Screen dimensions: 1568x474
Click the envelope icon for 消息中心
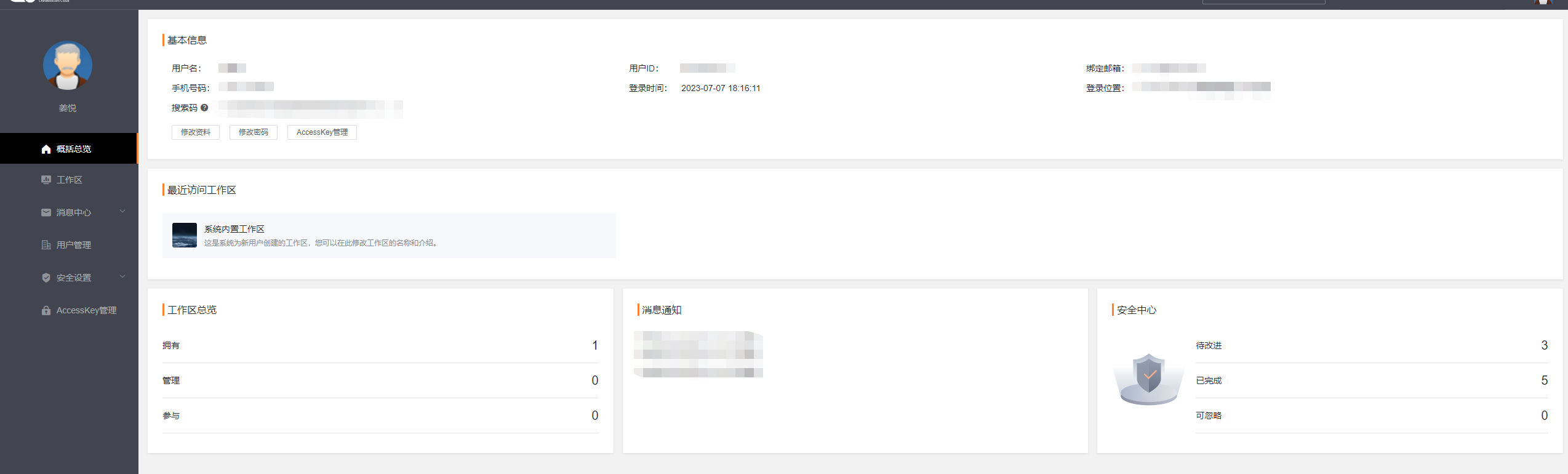46,212
